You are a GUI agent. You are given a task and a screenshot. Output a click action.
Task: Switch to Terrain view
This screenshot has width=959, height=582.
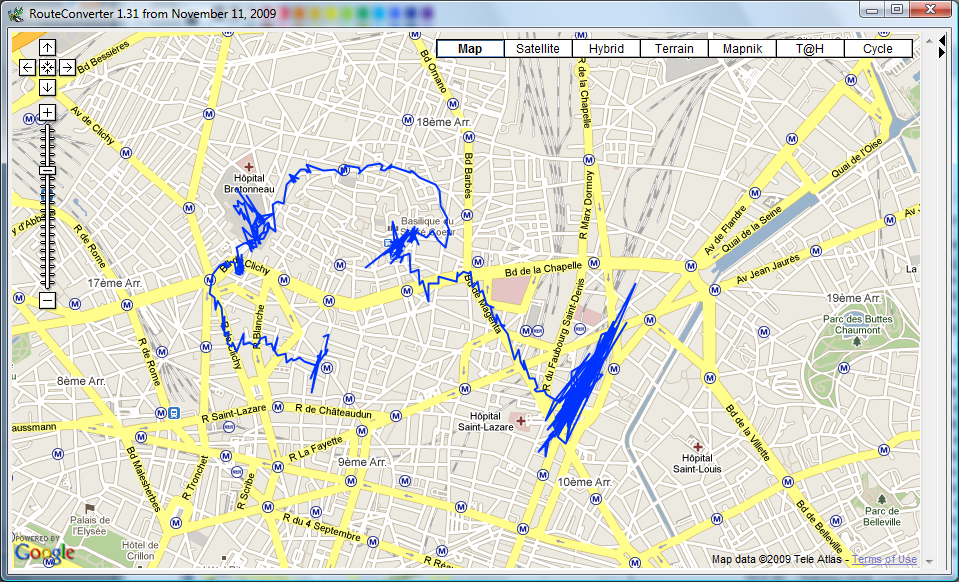674,49
